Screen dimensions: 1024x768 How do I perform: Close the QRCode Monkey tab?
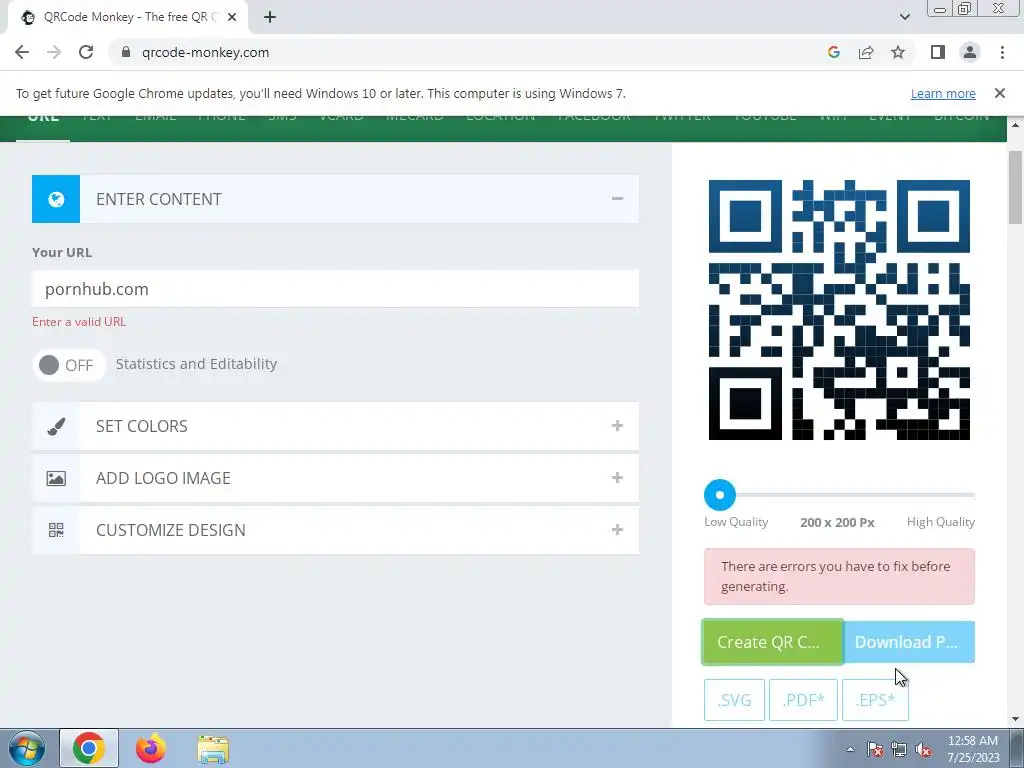click(232, 17)
